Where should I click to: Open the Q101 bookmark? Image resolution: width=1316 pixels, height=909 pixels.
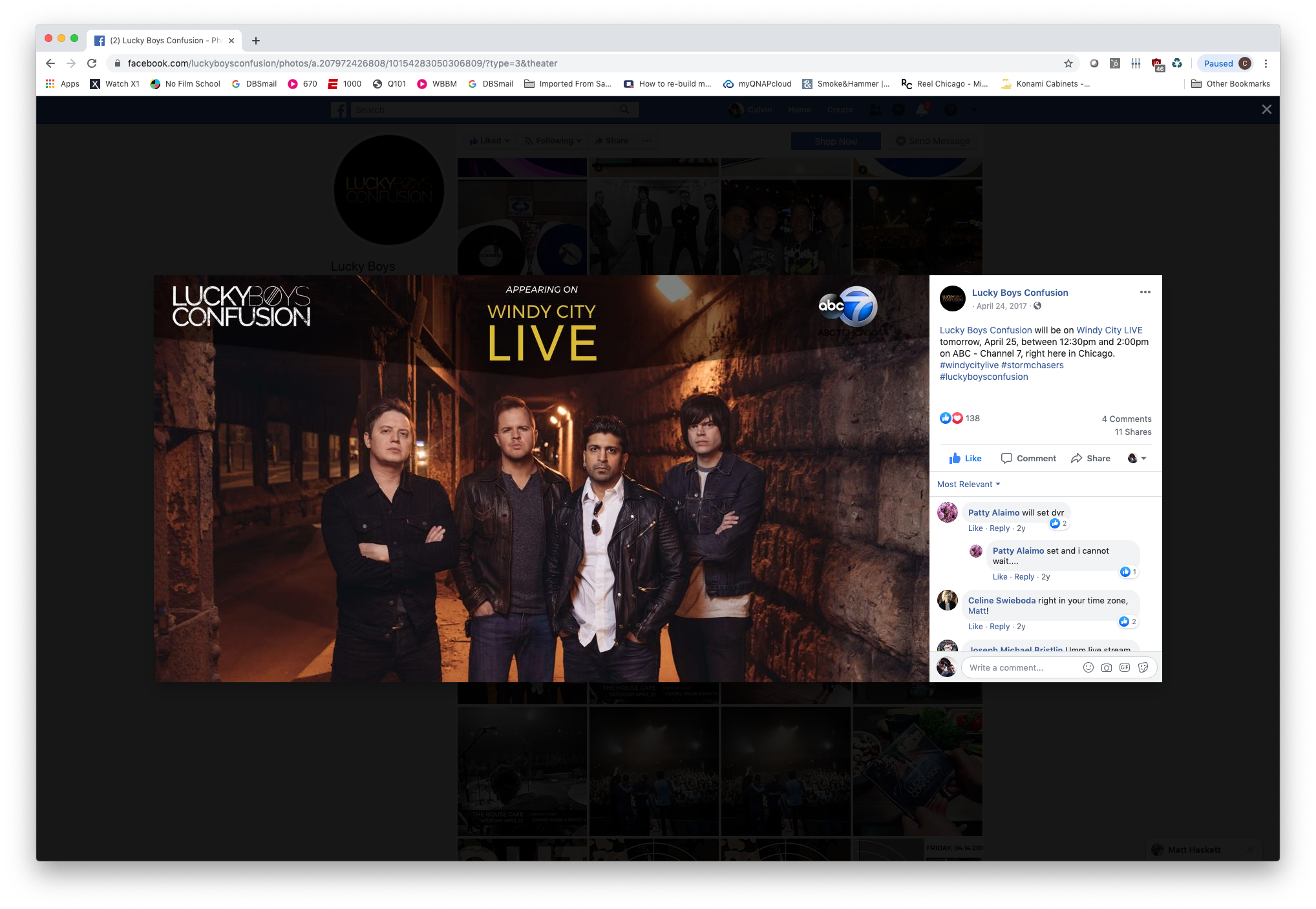click(390, 84)
